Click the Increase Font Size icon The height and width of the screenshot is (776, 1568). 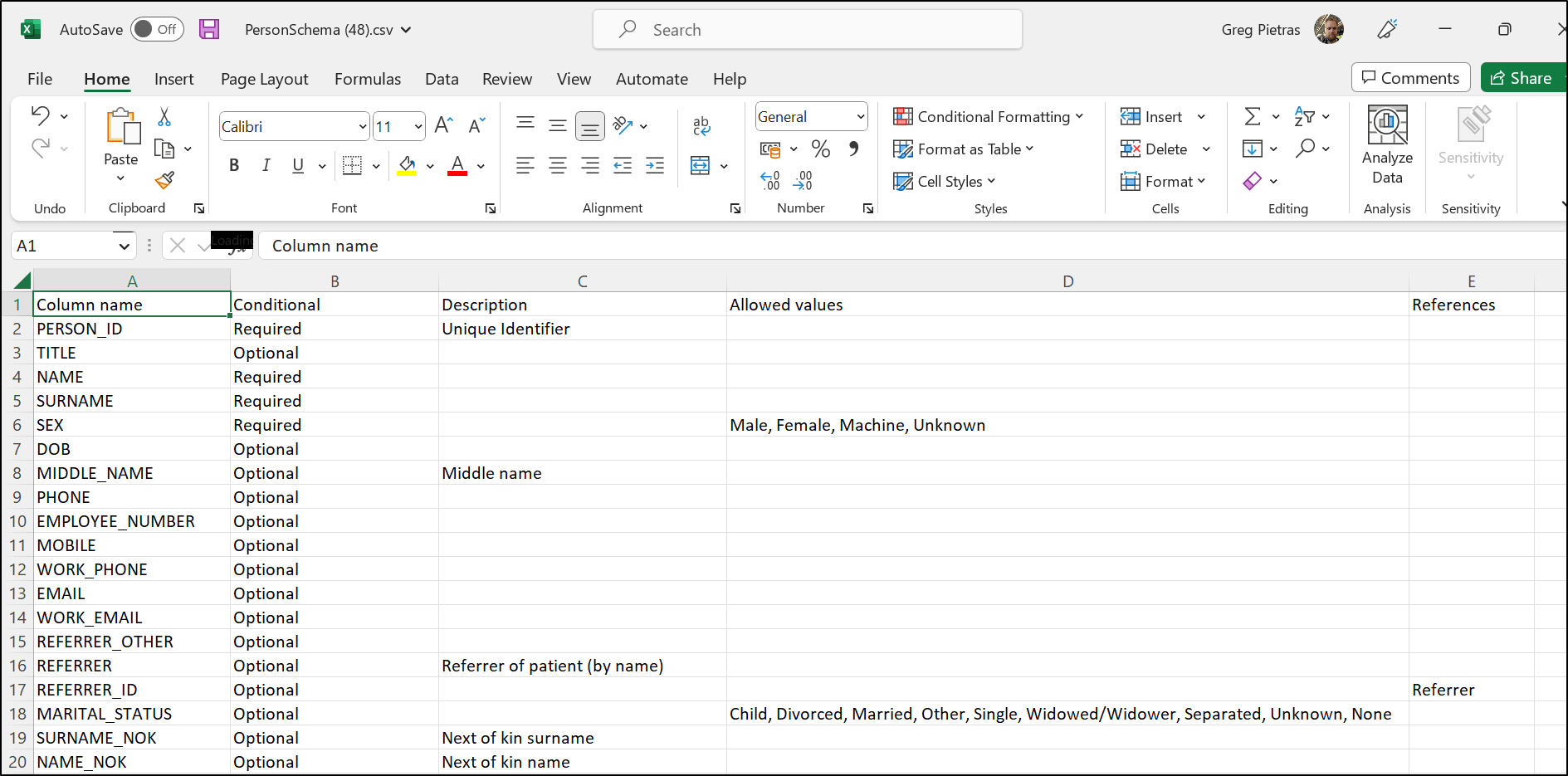coord(443,125)
